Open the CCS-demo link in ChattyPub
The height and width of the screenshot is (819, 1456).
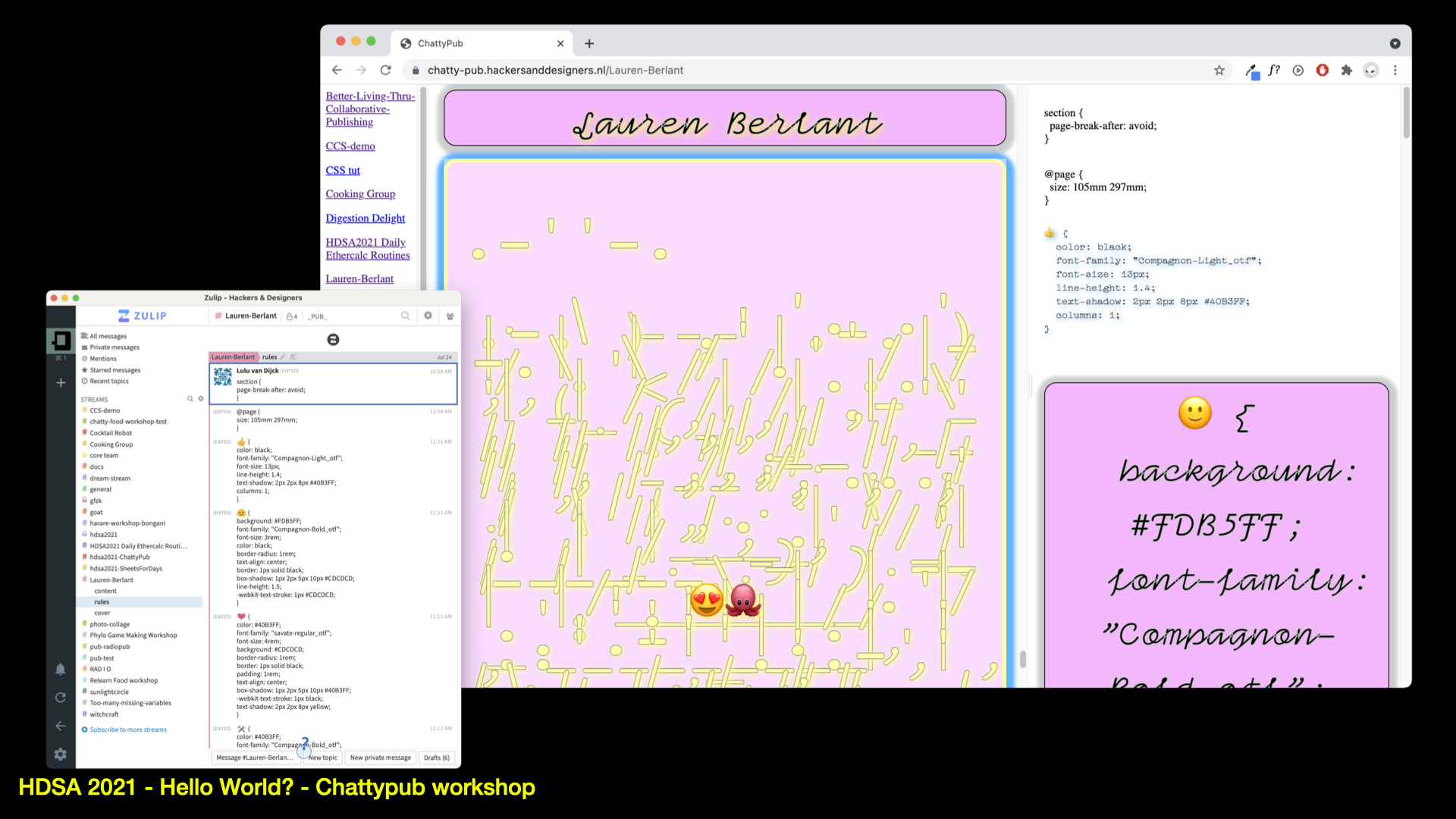pos(350,146)
